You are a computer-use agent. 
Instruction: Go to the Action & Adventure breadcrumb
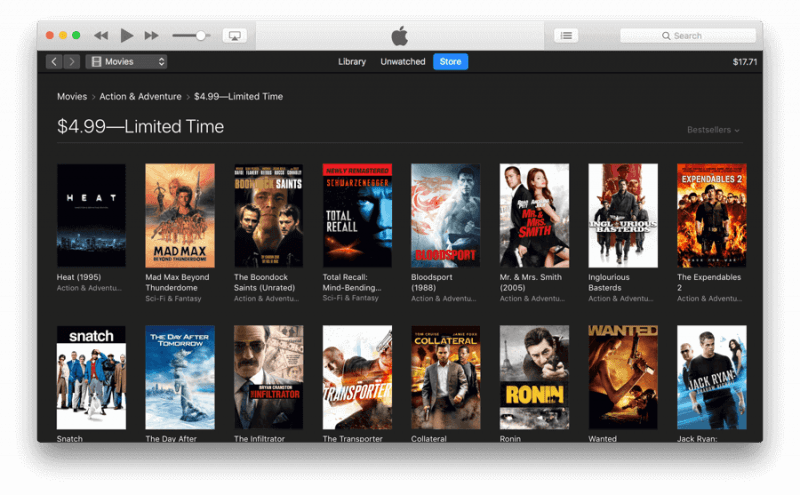click(x=140, y=96)
